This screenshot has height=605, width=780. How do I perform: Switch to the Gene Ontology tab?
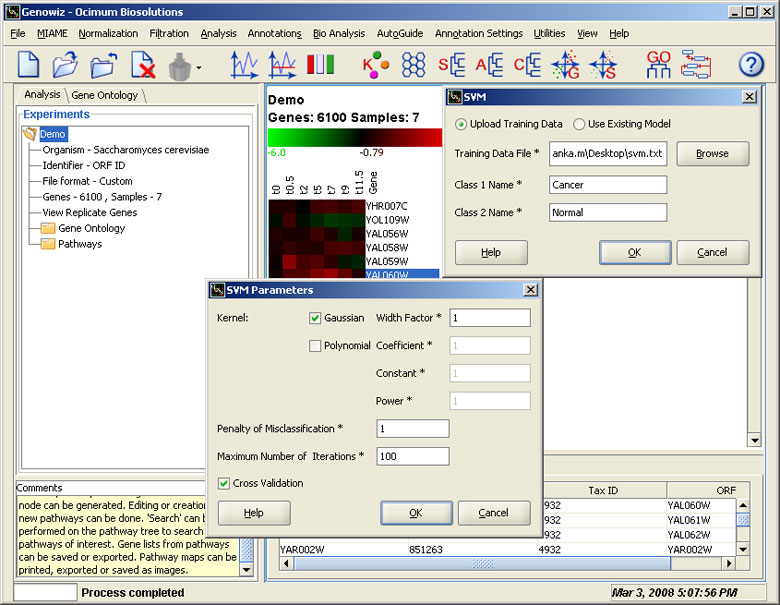(x=104, y=95)
